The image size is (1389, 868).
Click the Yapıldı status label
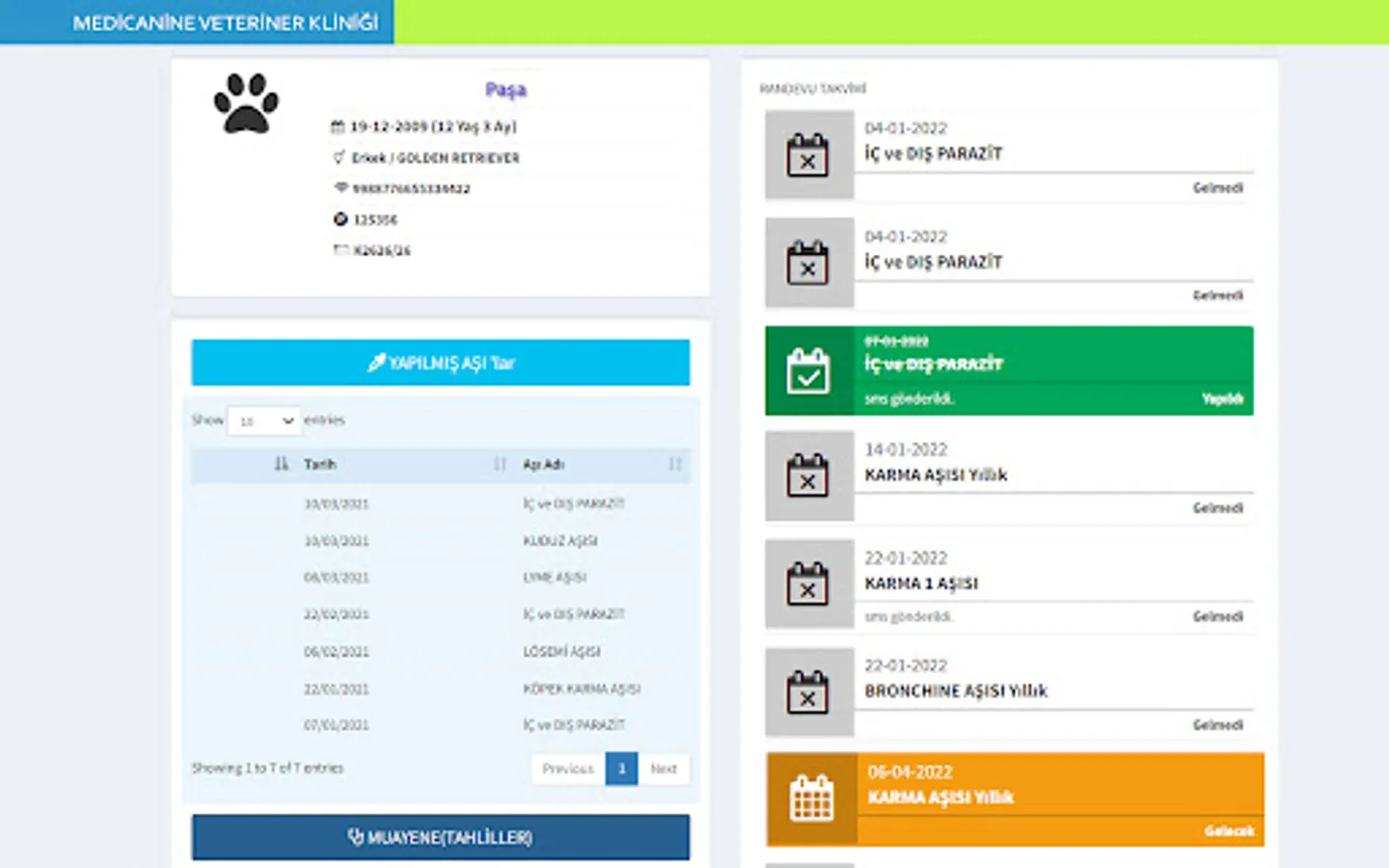tap(1222, 398)
